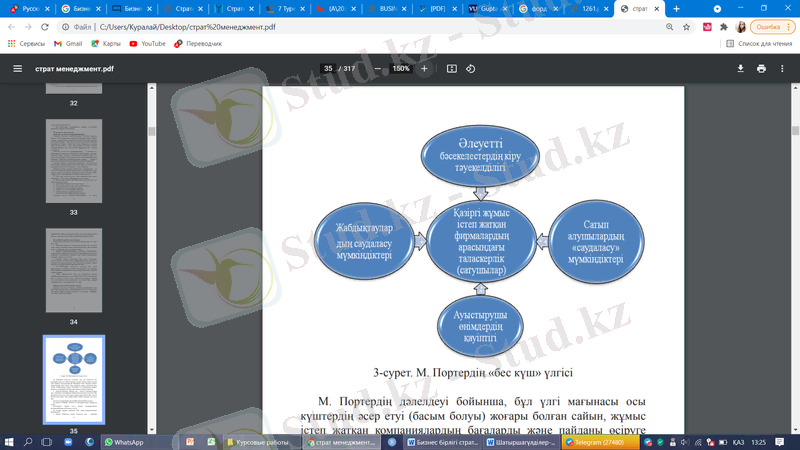800x450 pixels.
Task: Switch the КАЗ keyboard language indicator
Action: click(738, 442)
